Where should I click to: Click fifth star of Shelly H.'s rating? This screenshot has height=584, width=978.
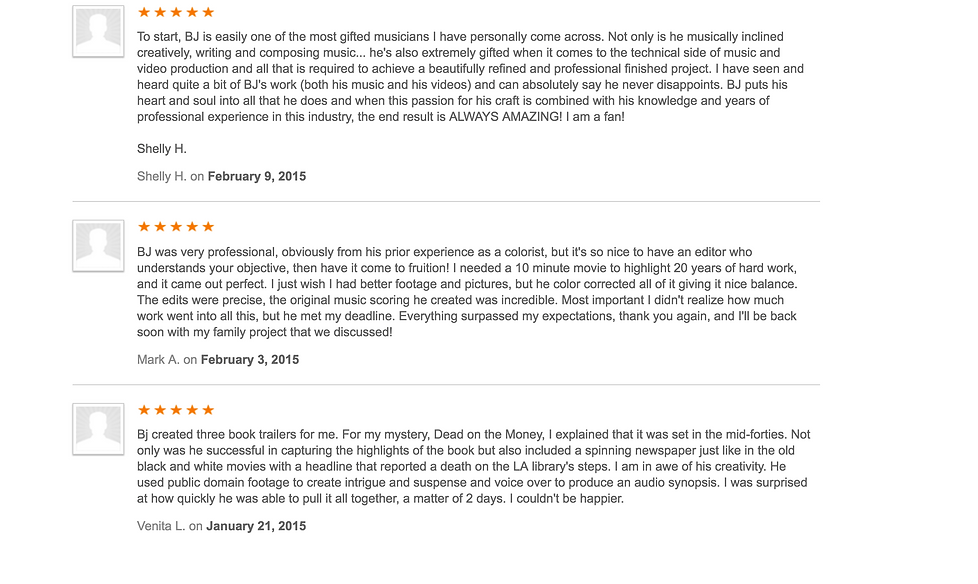point(208,12)
